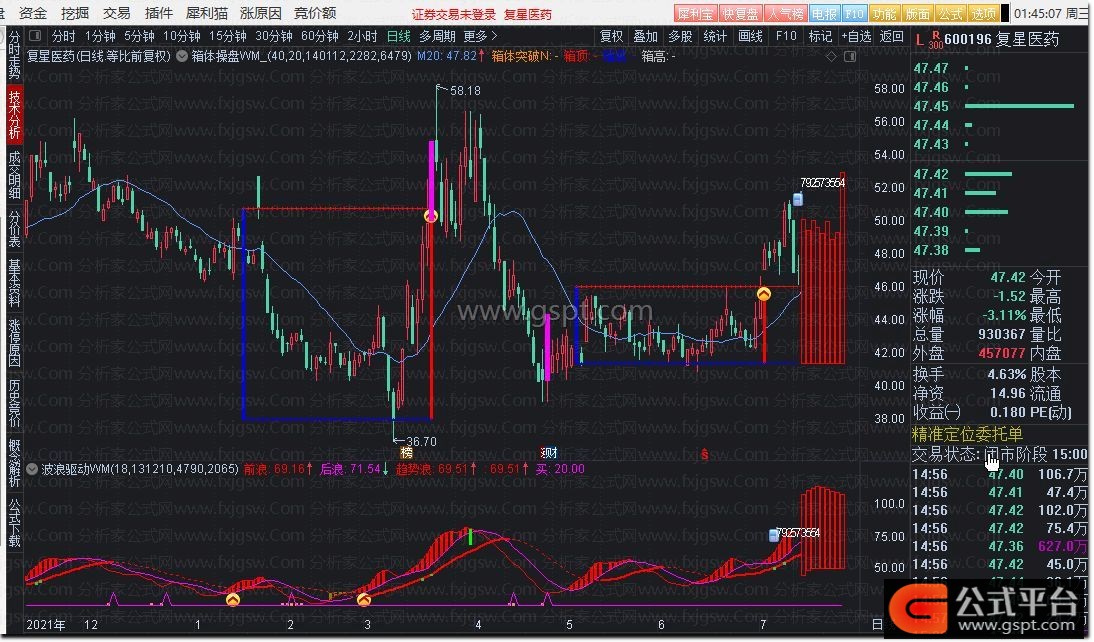Switch to 1分钟 period
This screenshot has width=1094, height=642.
pos(100,36)
